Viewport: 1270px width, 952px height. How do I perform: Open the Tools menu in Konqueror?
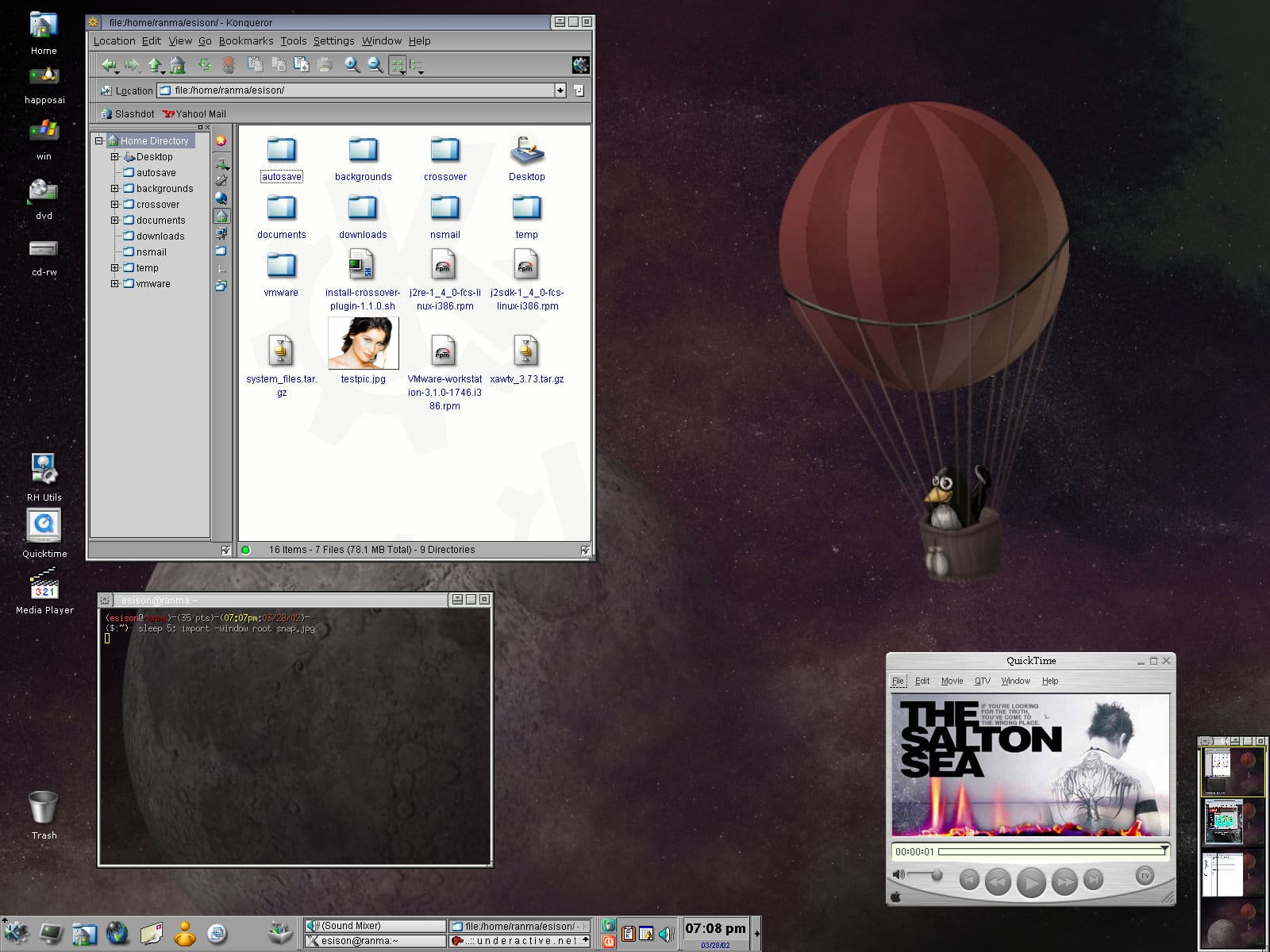tap(294, 41)
